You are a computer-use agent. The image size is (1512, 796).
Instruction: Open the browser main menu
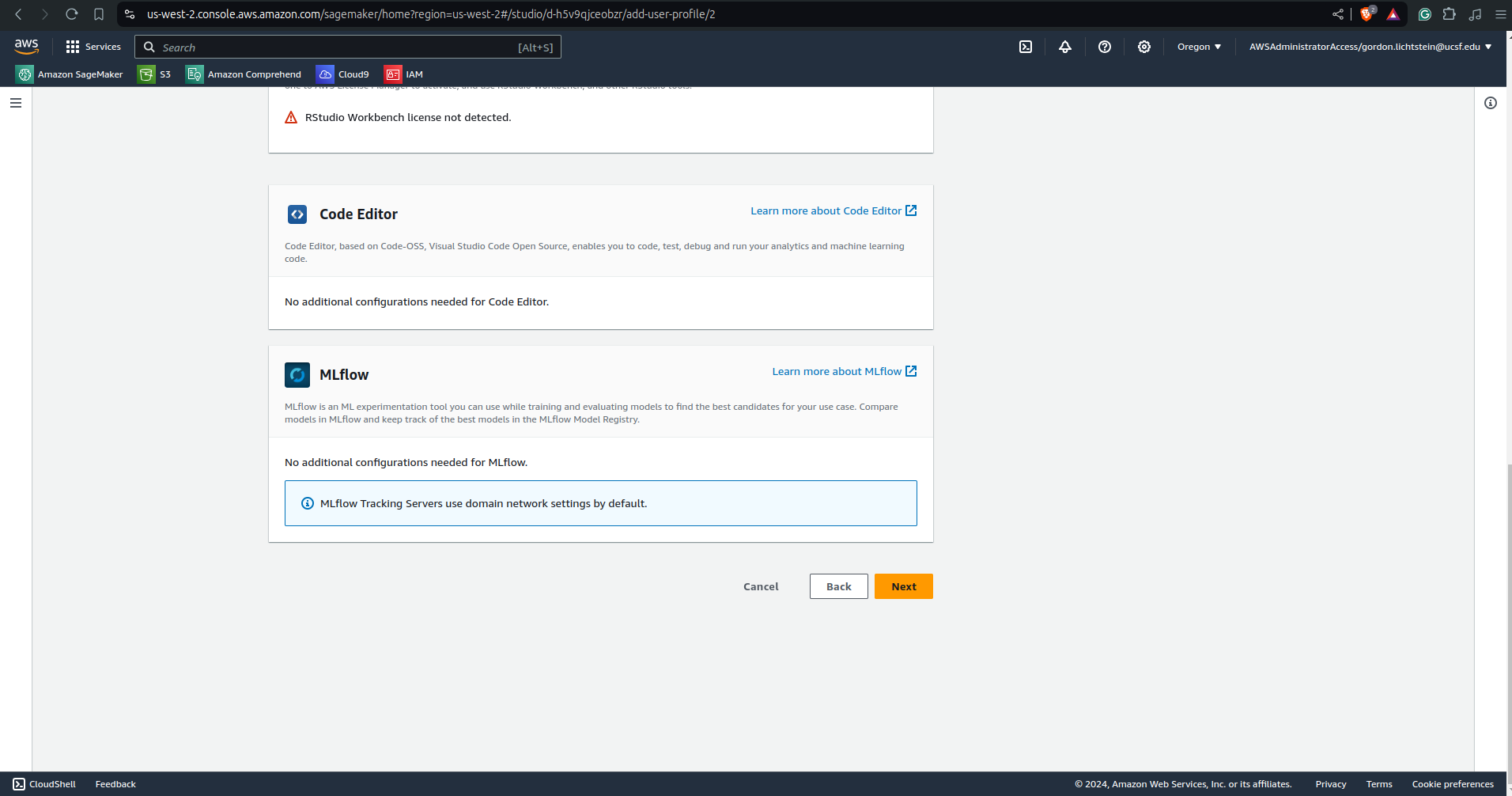(x=1500, y=14)
